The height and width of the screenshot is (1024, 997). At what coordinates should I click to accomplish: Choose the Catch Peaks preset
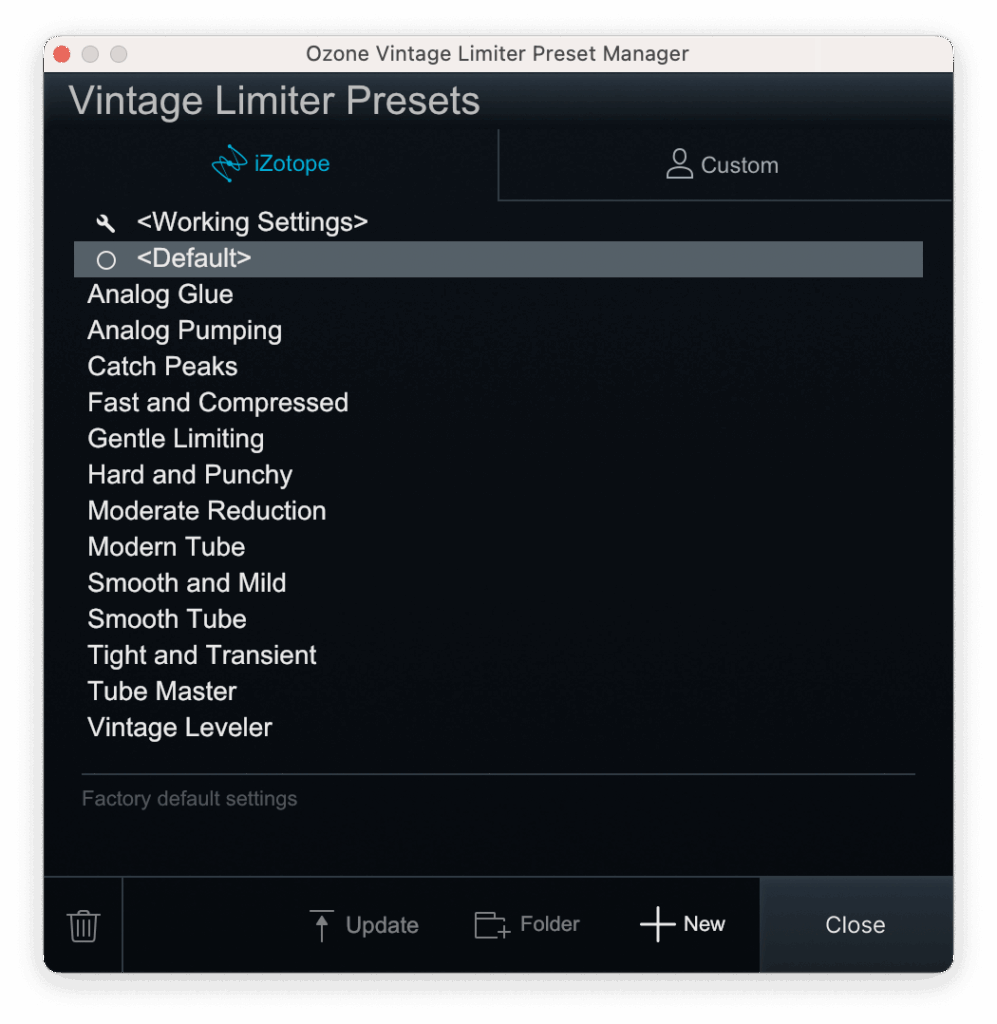162,367
